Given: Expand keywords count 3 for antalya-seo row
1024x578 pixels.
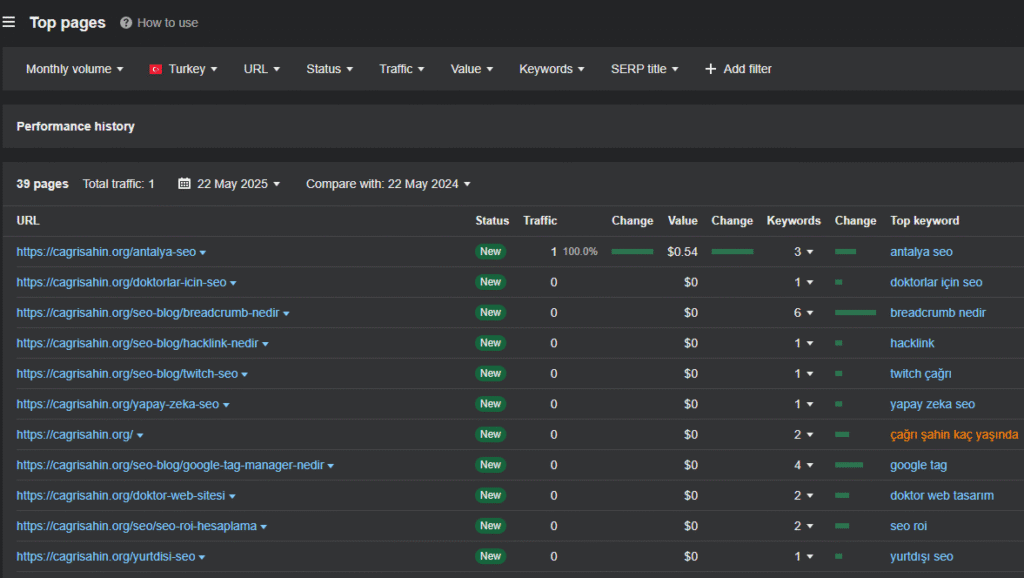Looking at the screenshot, I should pyautogui.click(x=803, y=251).
